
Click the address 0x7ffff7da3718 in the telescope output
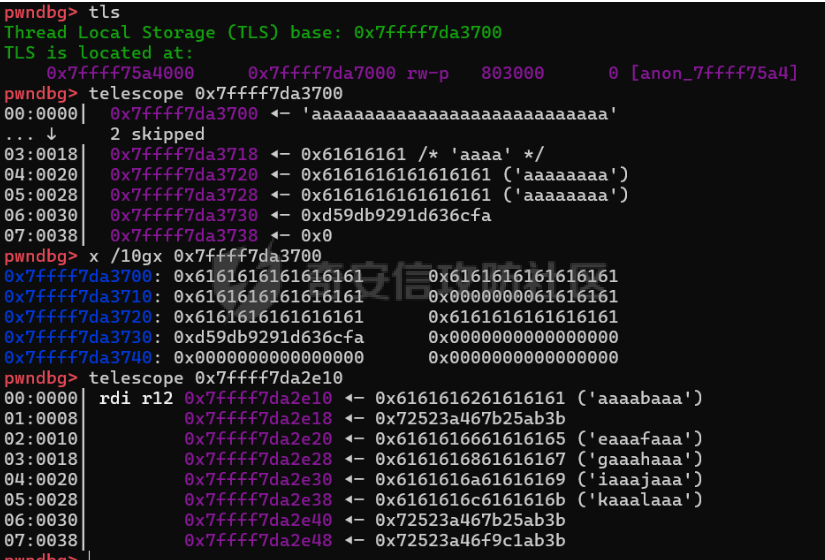[184, 154]
